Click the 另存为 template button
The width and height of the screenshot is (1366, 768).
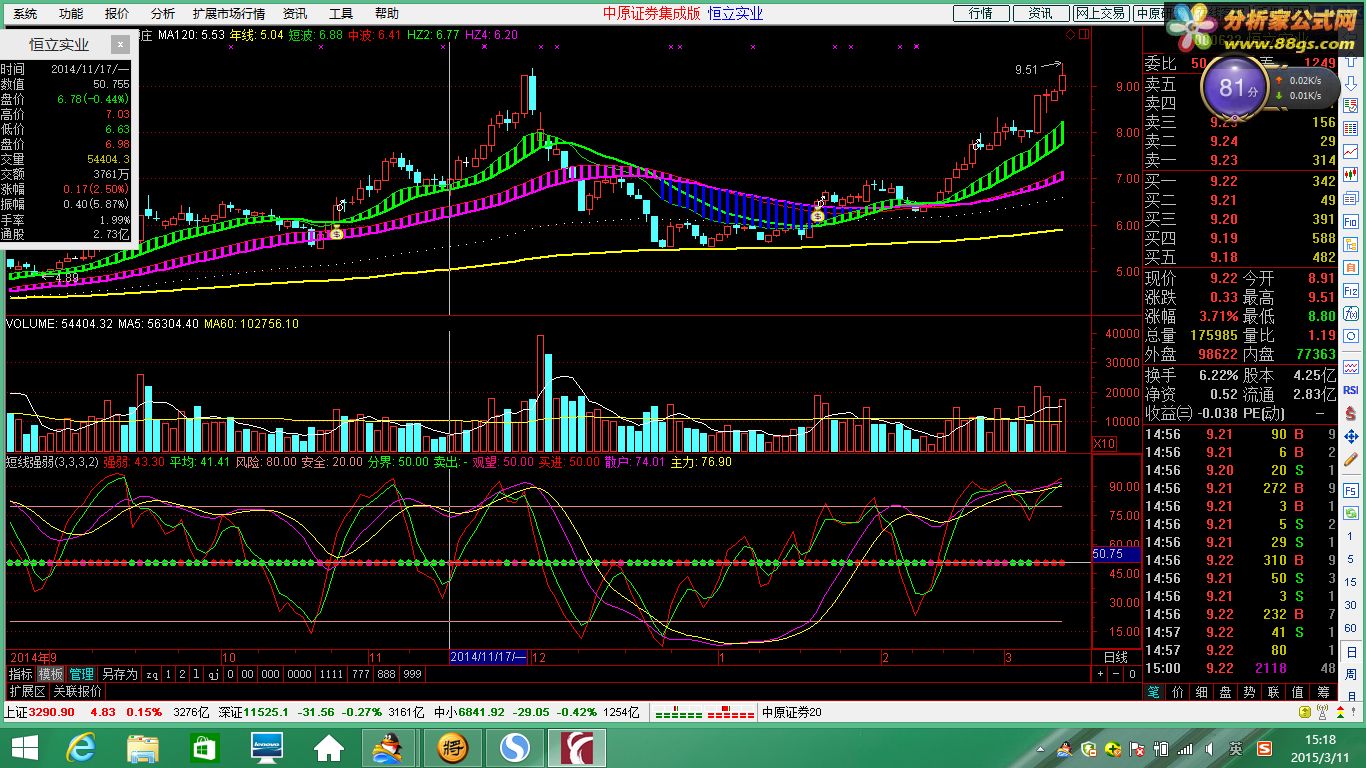pyautogui.click(x=120, y=674)
